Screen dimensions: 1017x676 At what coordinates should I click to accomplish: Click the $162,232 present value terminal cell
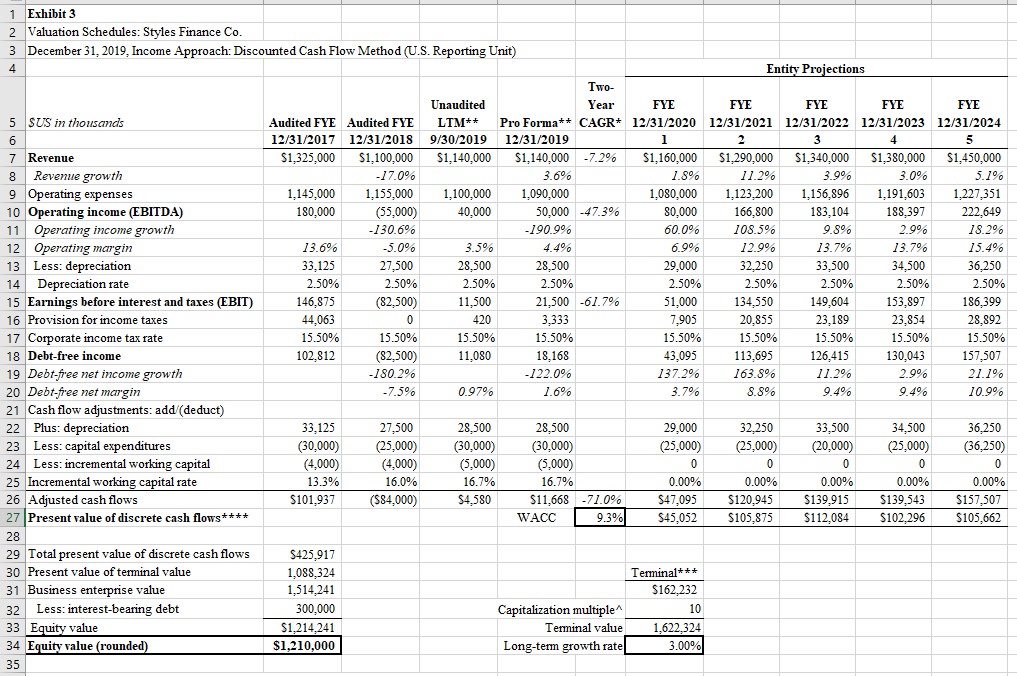point(664,591)
